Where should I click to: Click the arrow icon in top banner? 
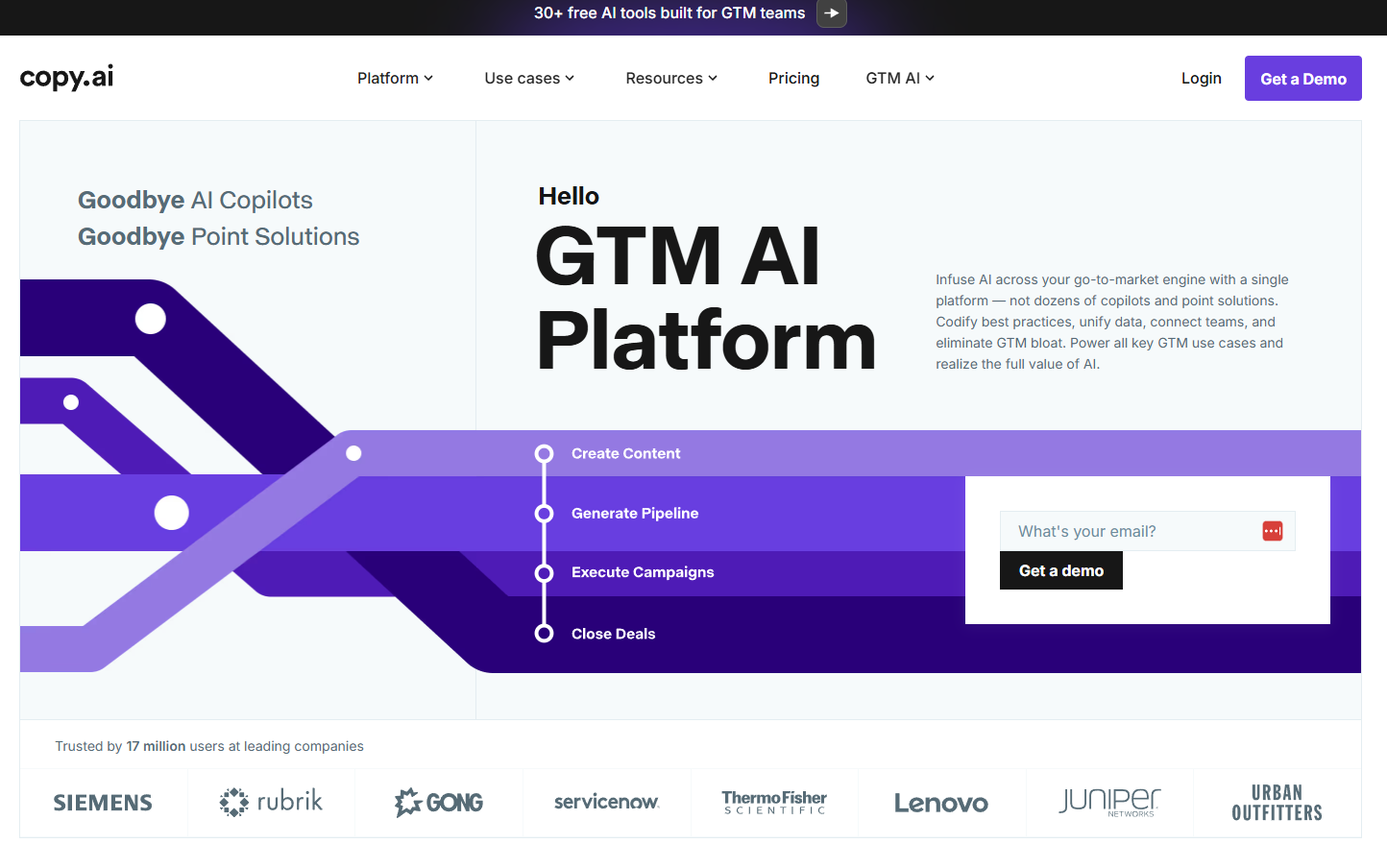coord(831,13)
